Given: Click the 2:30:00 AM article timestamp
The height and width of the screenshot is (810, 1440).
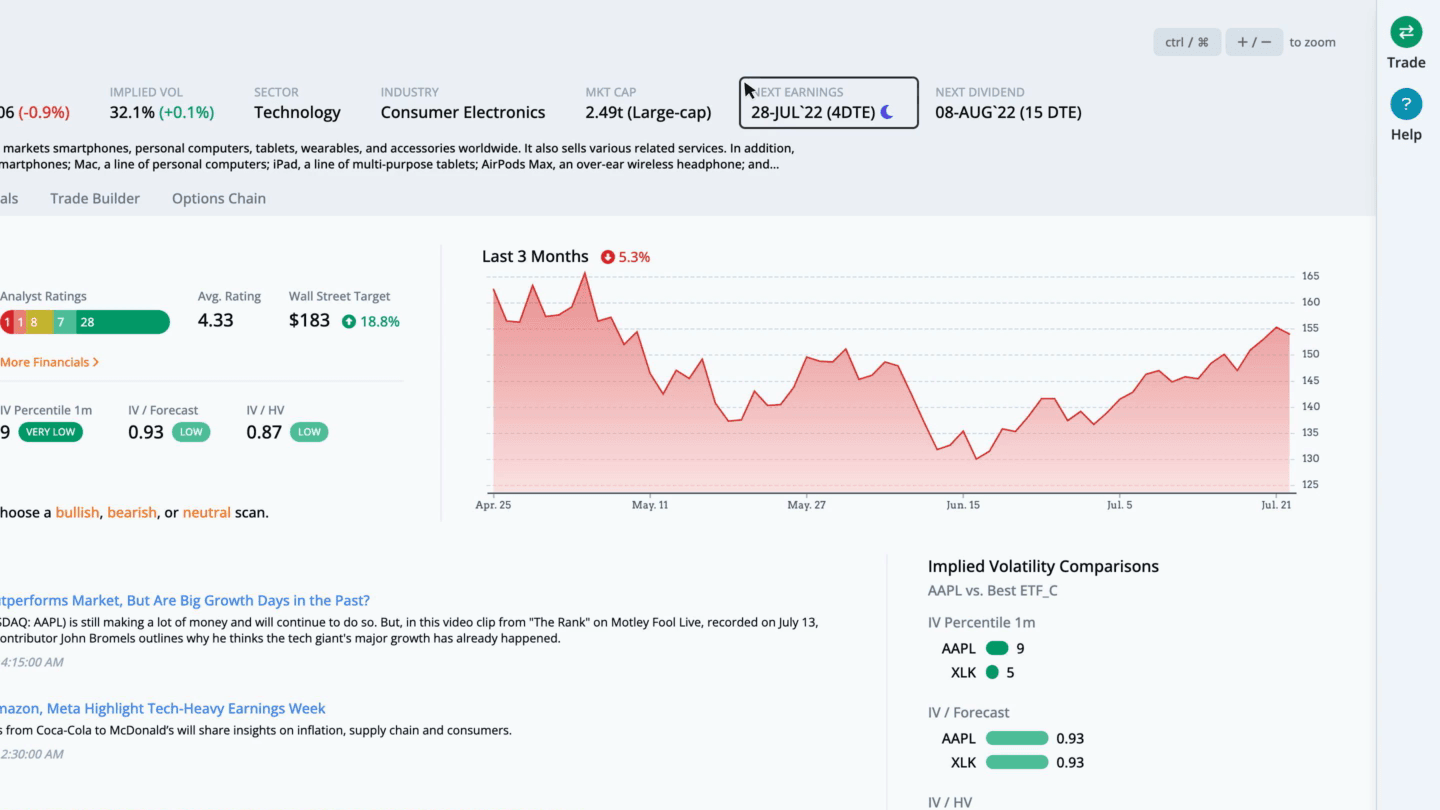Looking at the screenshot, I should pos(32,754).
